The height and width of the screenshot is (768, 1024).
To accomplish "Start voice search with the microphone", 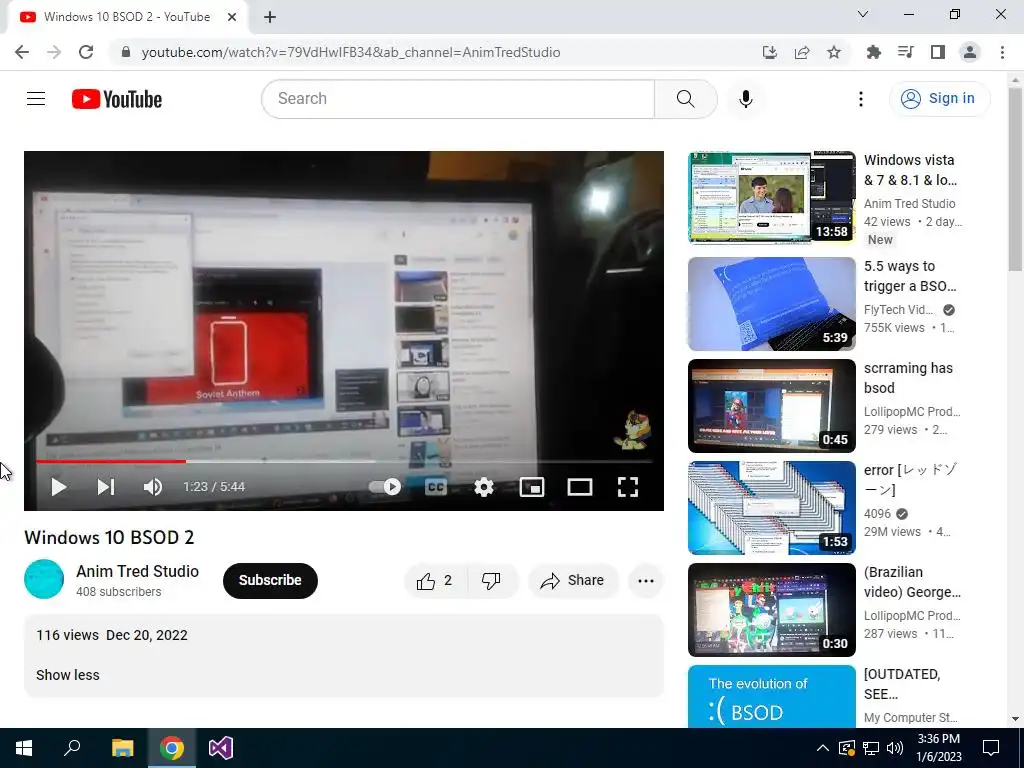I will [746, 99].
